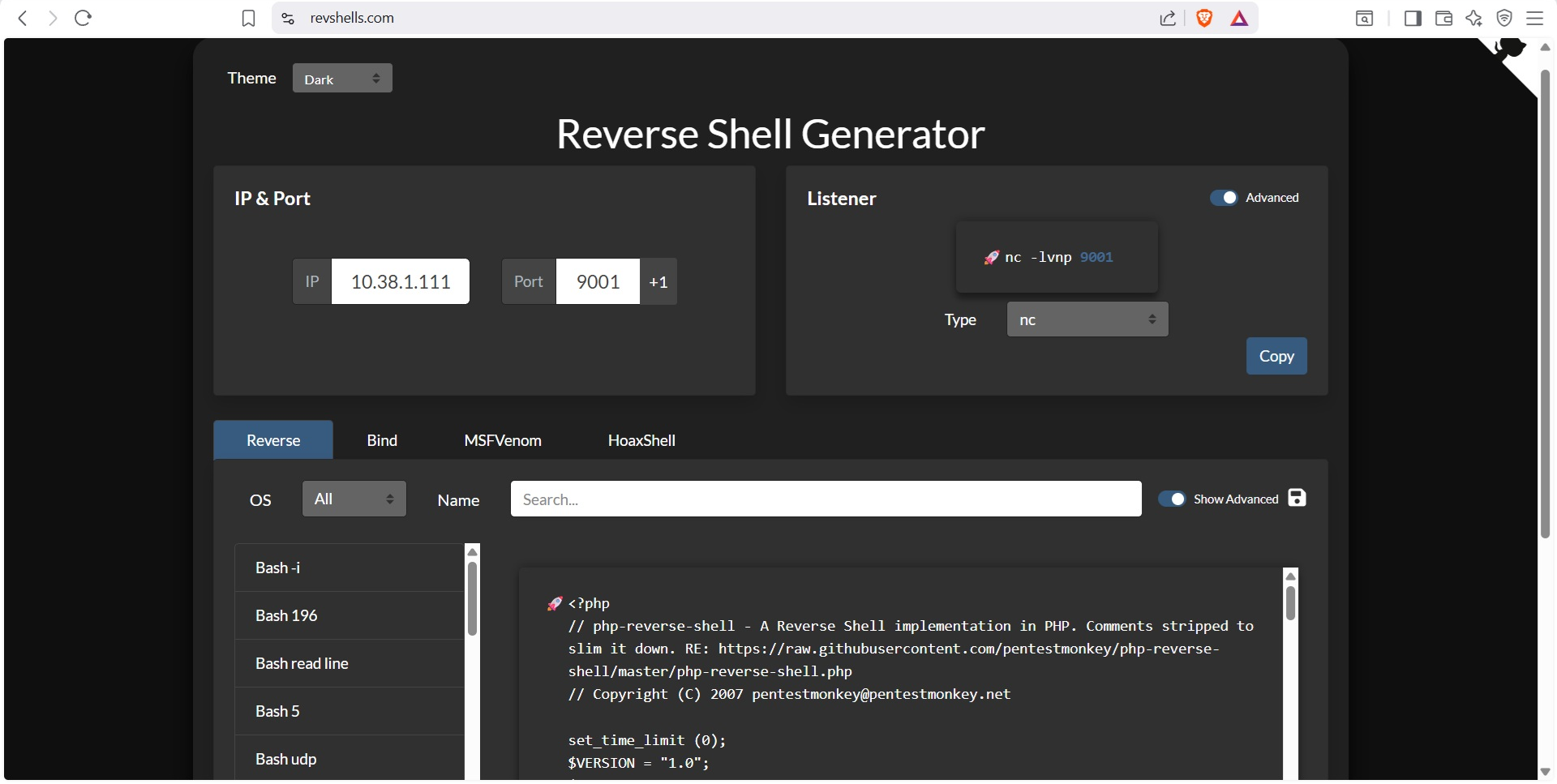Open Brave Rewards
Viewport: 1557px width, 784px height.
(x=1239, y=18)
